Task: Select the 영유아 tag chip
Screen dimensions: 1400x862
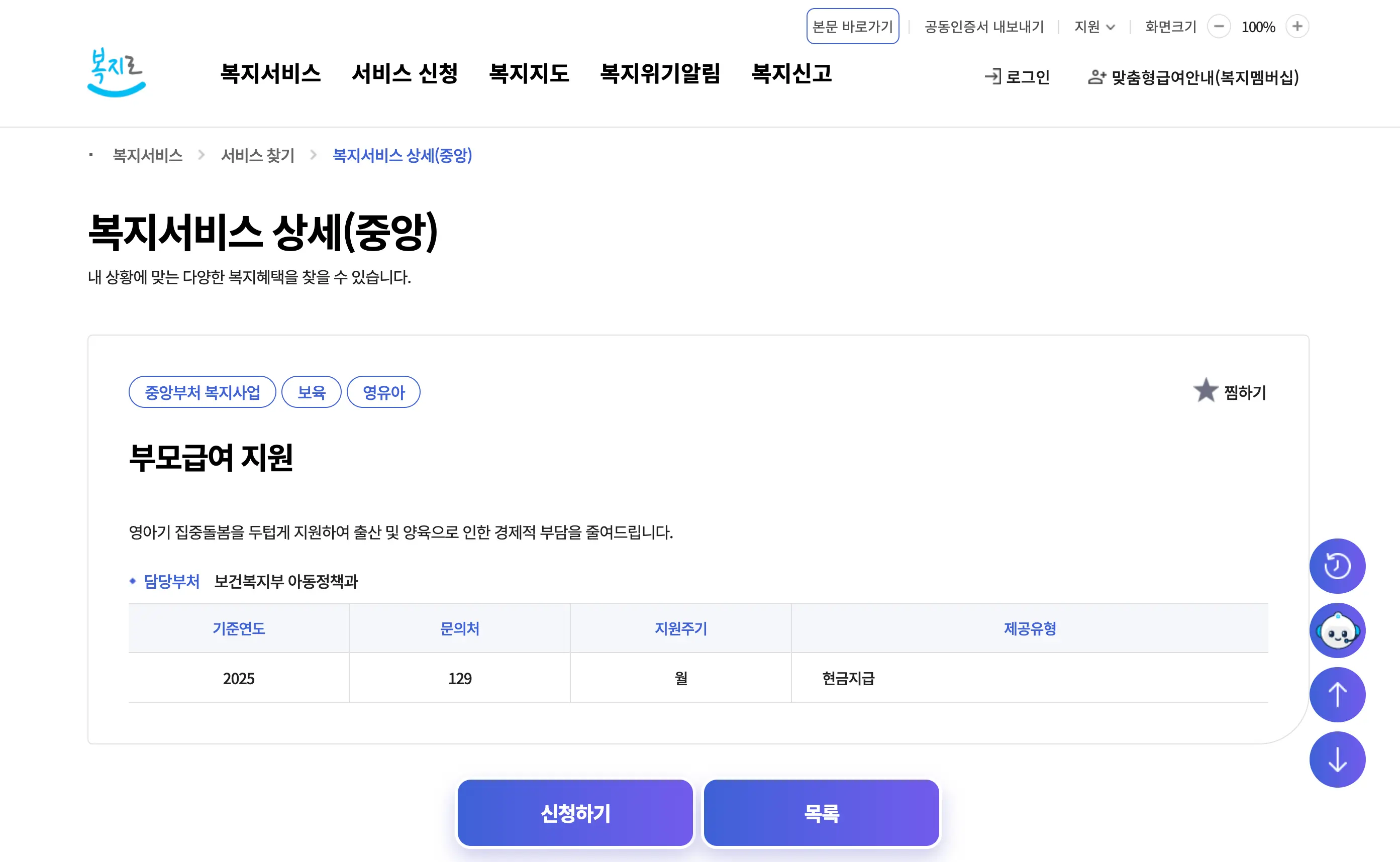Action: [383, 392]
